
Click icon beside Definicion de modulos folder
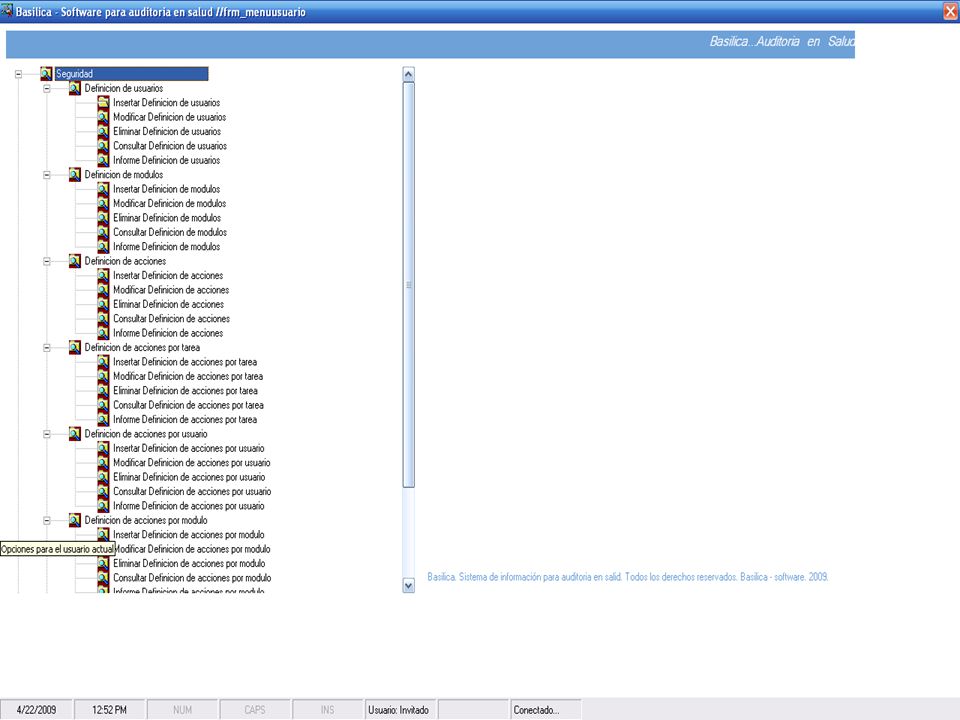pos(75,175)
